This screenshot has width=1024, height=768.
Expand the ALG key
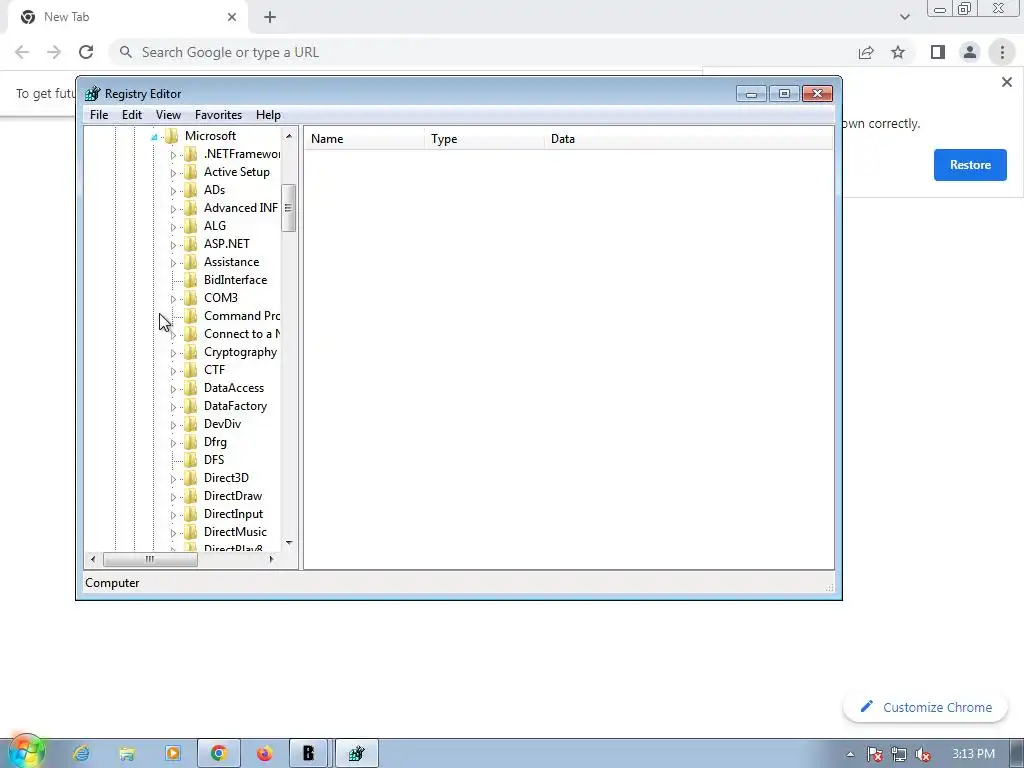click(173, 227)
